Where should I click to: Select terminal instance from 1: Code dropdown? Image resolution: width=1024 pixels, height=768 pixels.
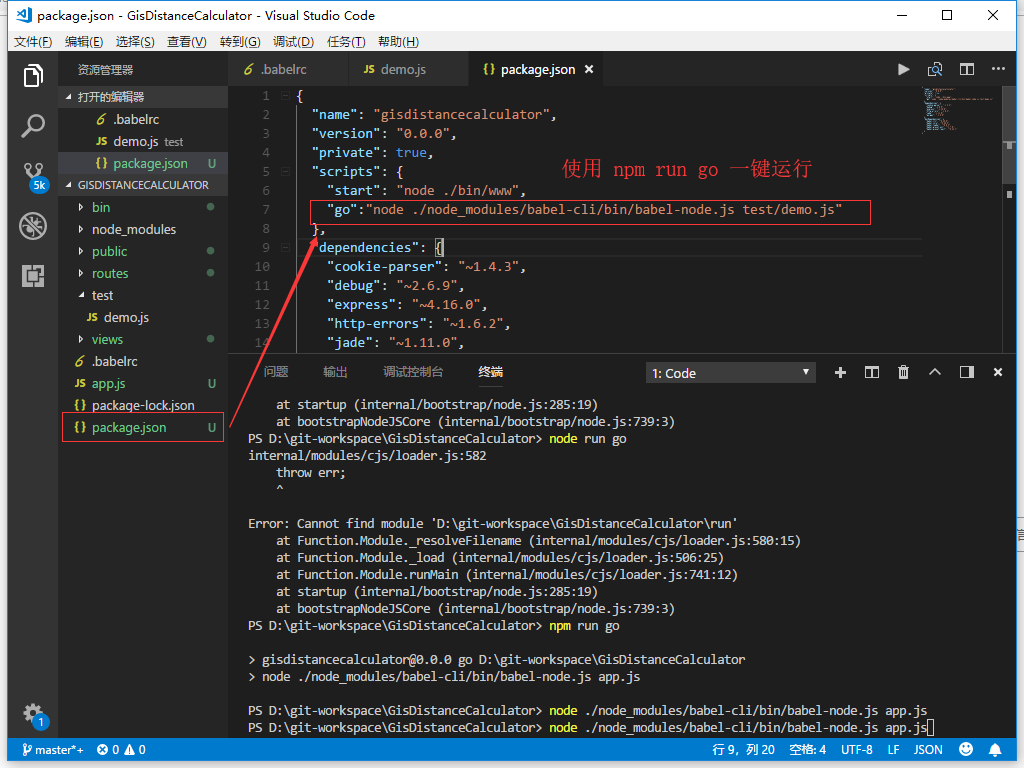(x=730, y=373)
